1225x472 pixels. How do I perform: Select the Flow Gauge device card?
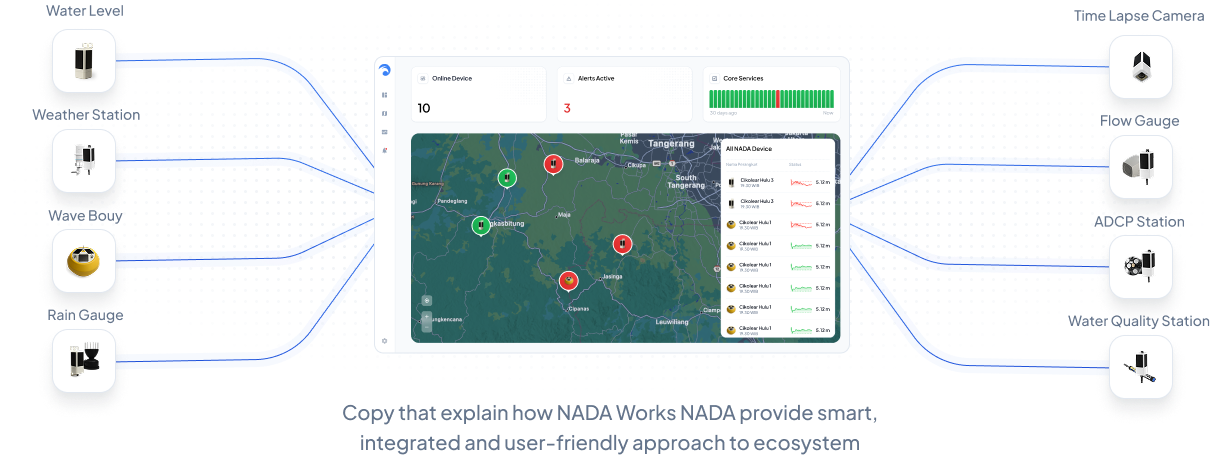[1141, 167]
